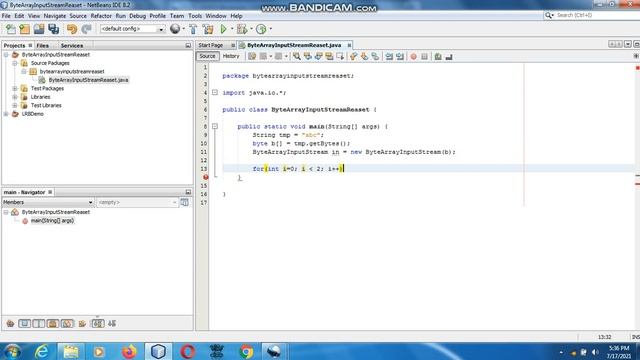Switch to the Start Page tab
This screenshot has width=640, height=360.
click(211, 45)
